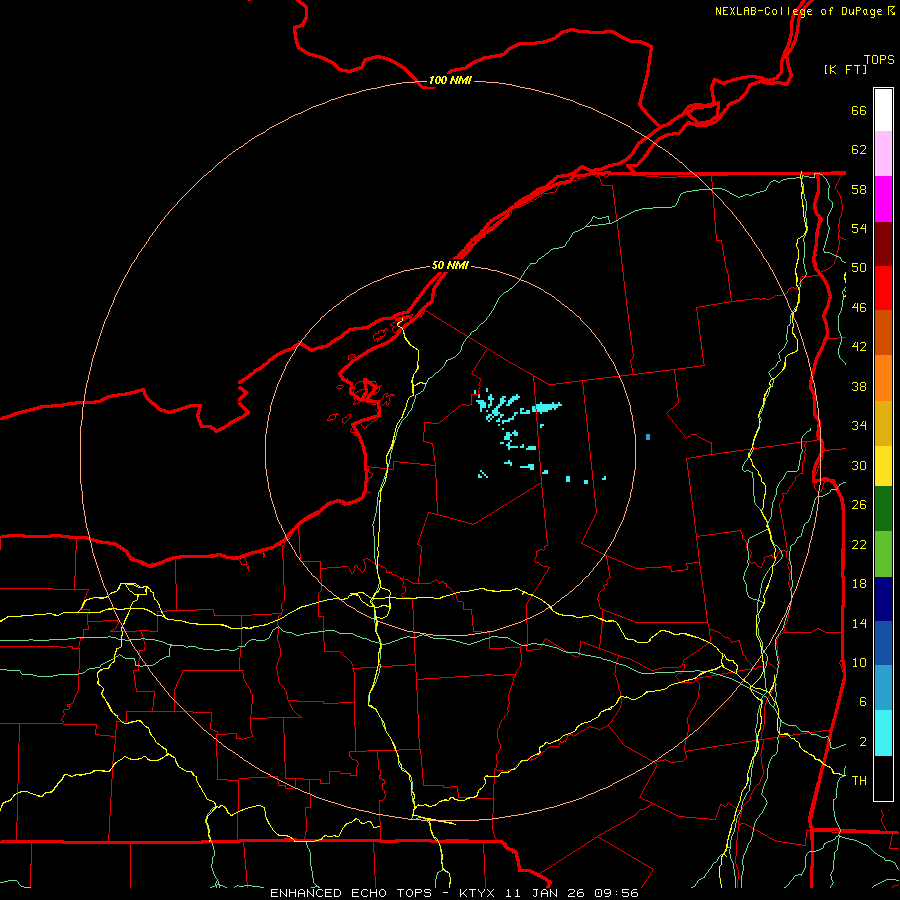Click the dark green swatch near 26

[883, 509]
